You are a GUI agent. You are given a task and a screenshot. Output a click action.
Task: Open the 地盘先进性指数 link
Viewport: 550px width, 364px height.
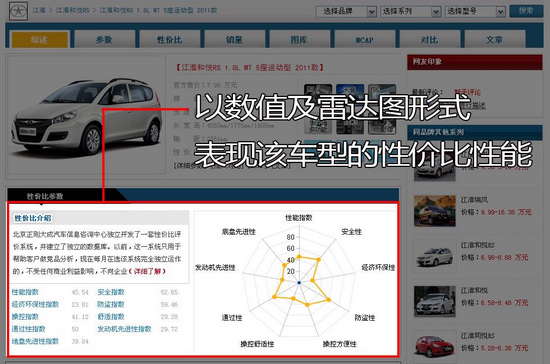35,341
